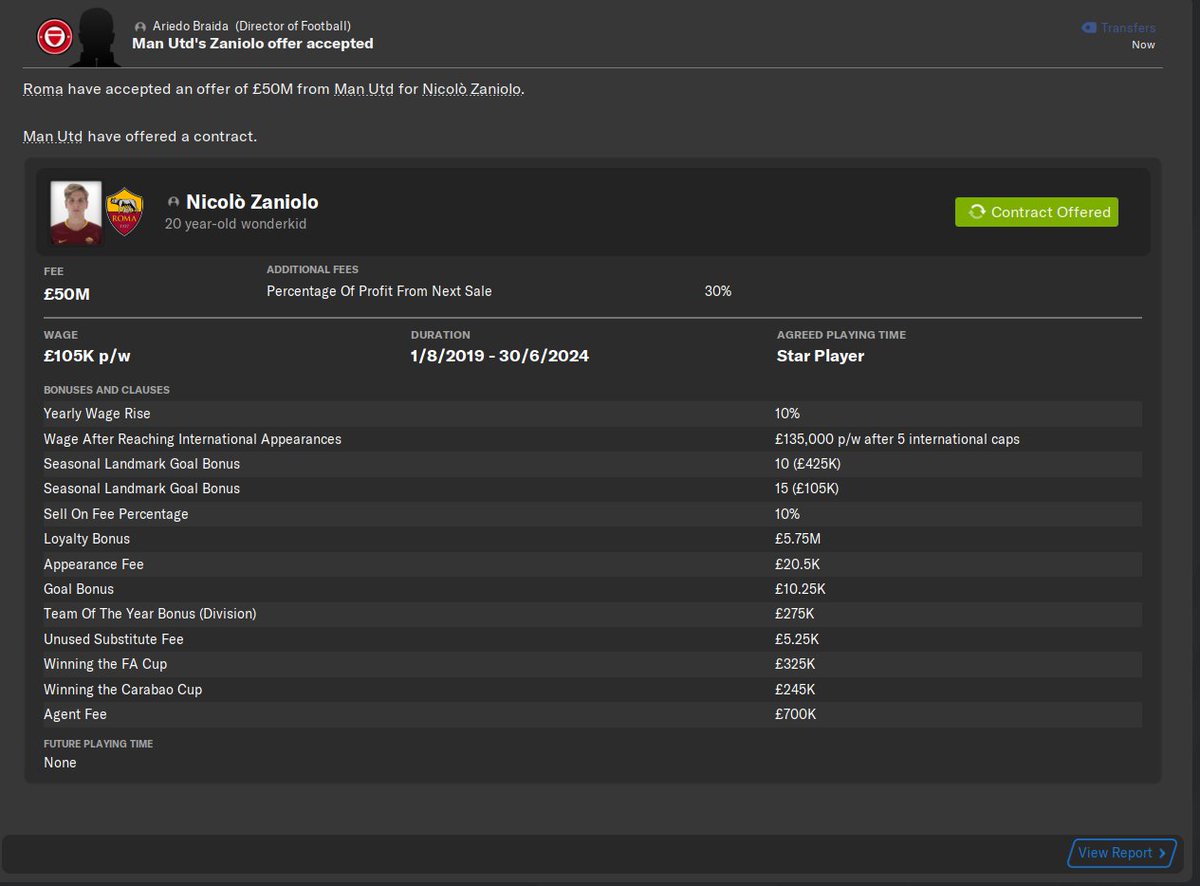Click the Star Player playing time value
This screenshot has height=886, width=1200.
(820, 356)
